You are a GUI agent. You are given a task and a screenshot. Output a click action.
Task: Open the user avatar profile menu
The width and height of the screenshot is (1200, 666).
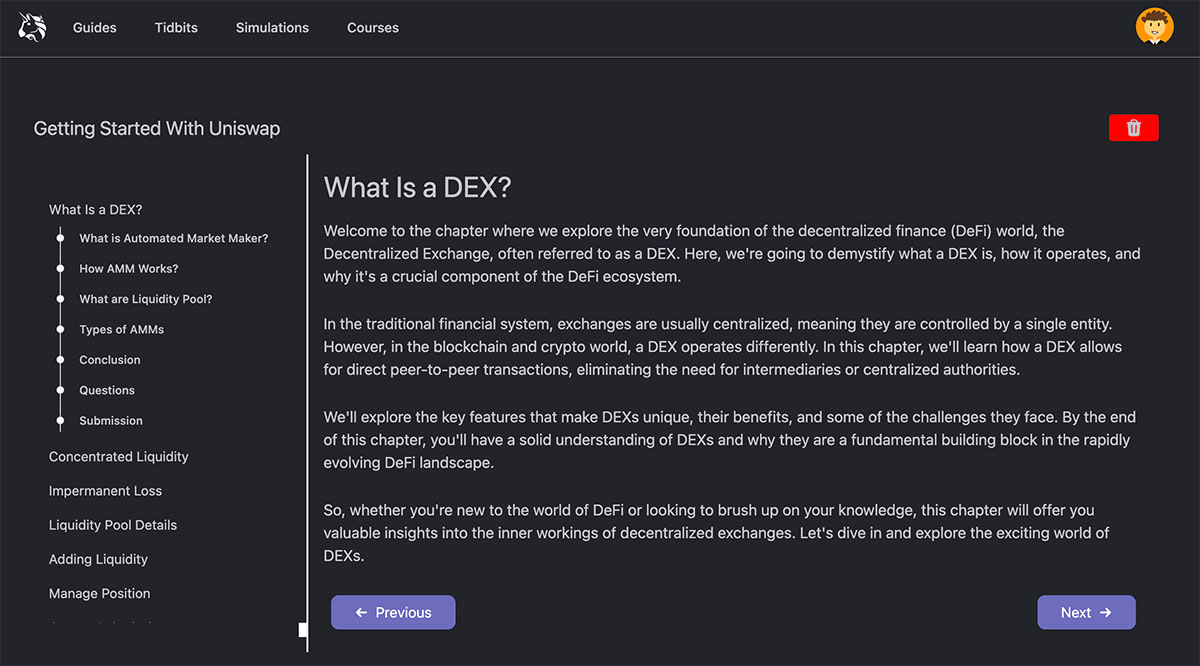[x=1155, y=27]
